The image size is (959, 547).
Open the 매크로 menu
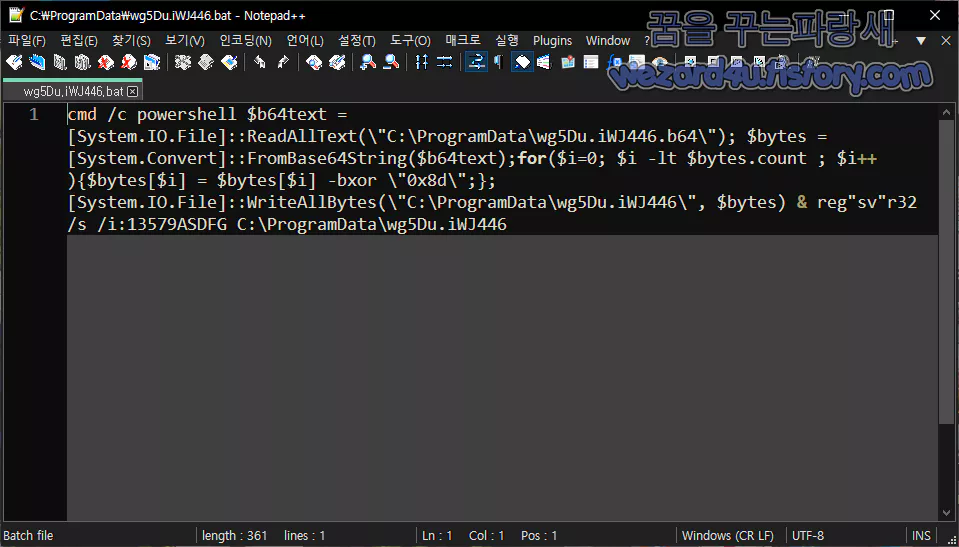coord(463,40)
